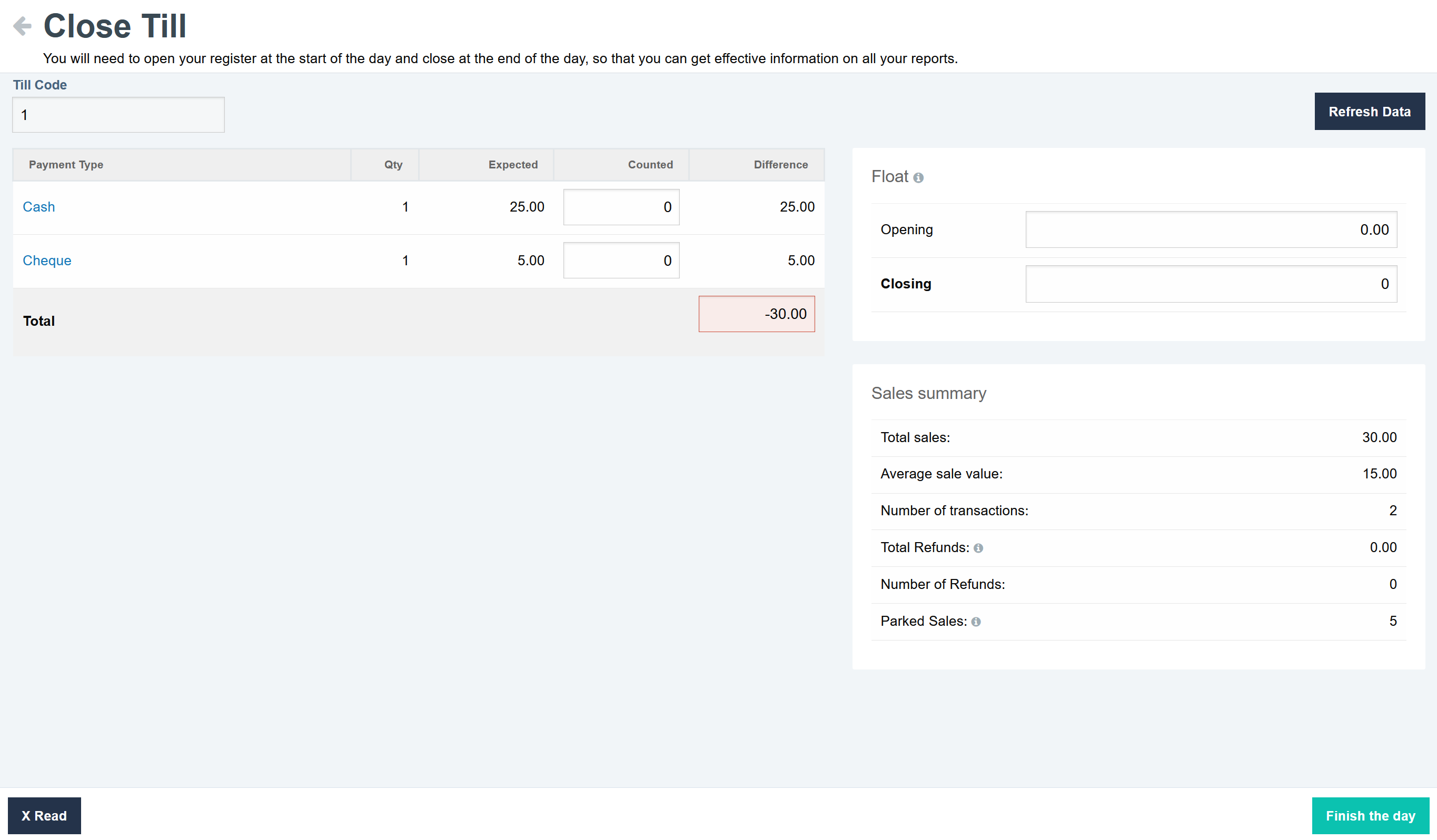Click the Expected column header

[x=513, y=165]
